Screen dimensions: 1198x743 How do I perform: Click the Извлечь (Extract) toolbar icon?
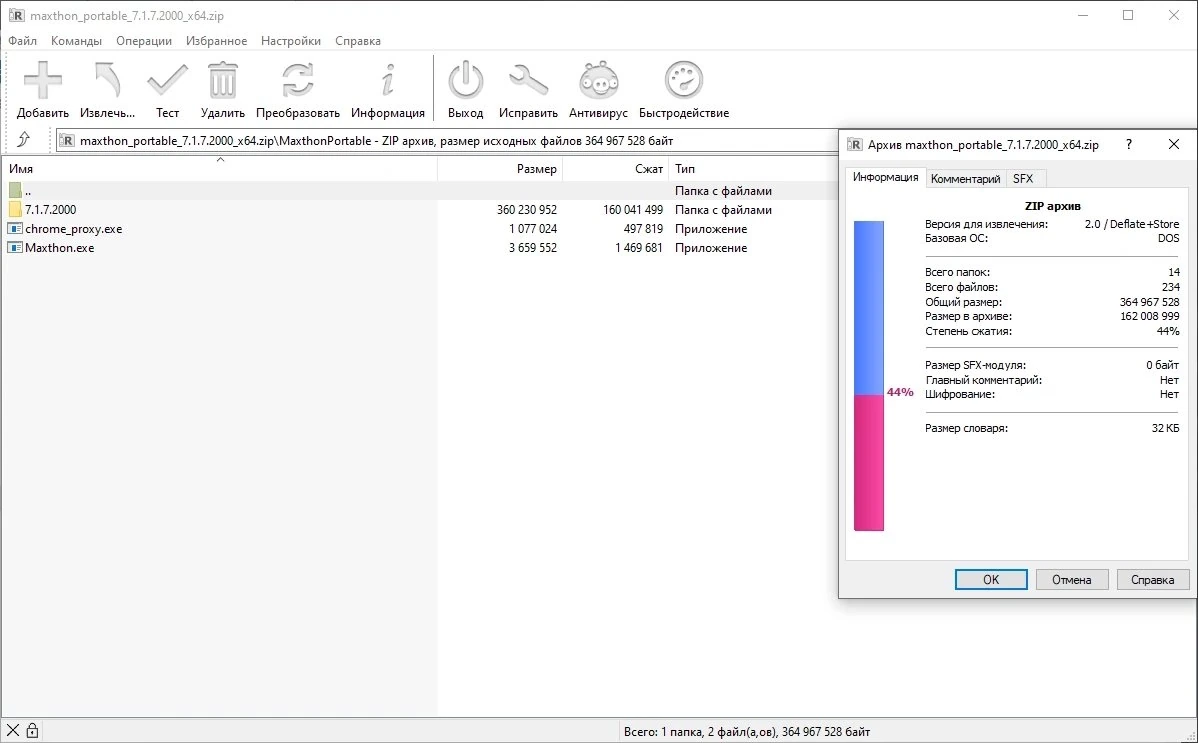107,80
